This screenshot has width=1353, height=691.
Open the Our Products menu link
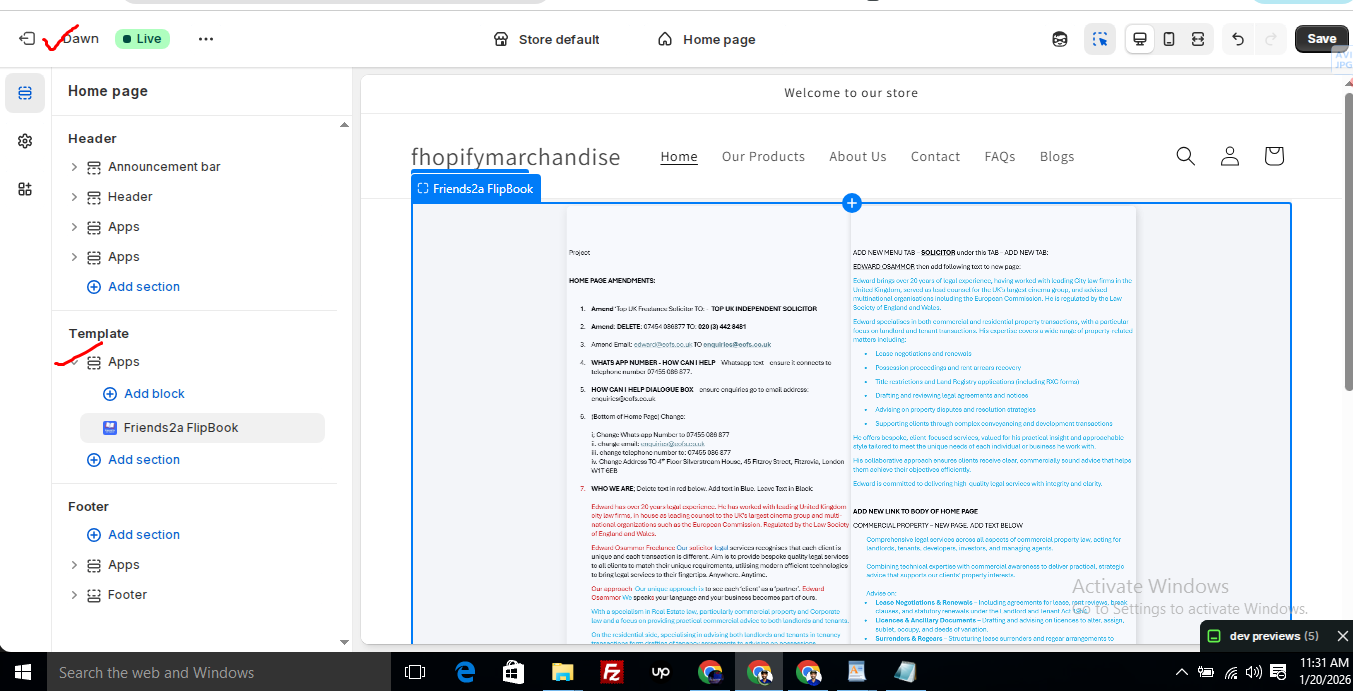tap(763, 156)
